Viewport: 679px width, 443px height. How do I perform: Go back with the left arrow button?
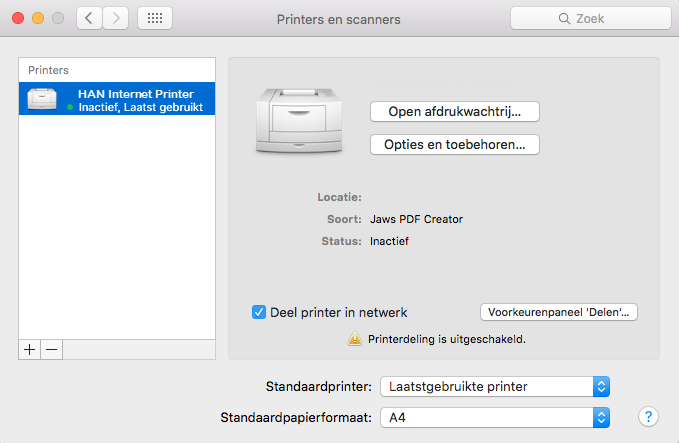click(90, 18)
